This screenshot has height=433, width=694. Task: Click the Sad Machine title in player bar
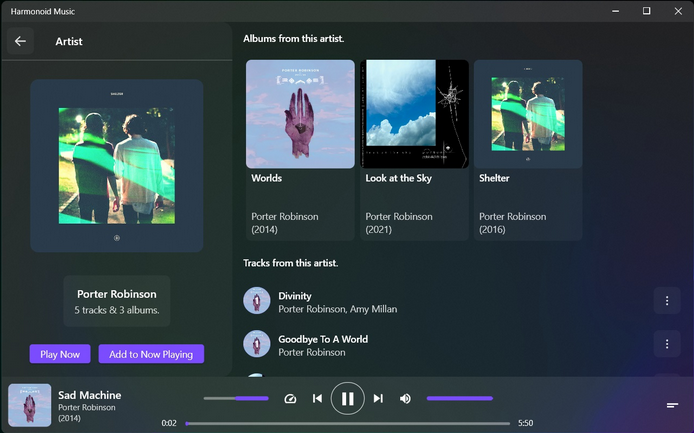[x=89, y=395]
